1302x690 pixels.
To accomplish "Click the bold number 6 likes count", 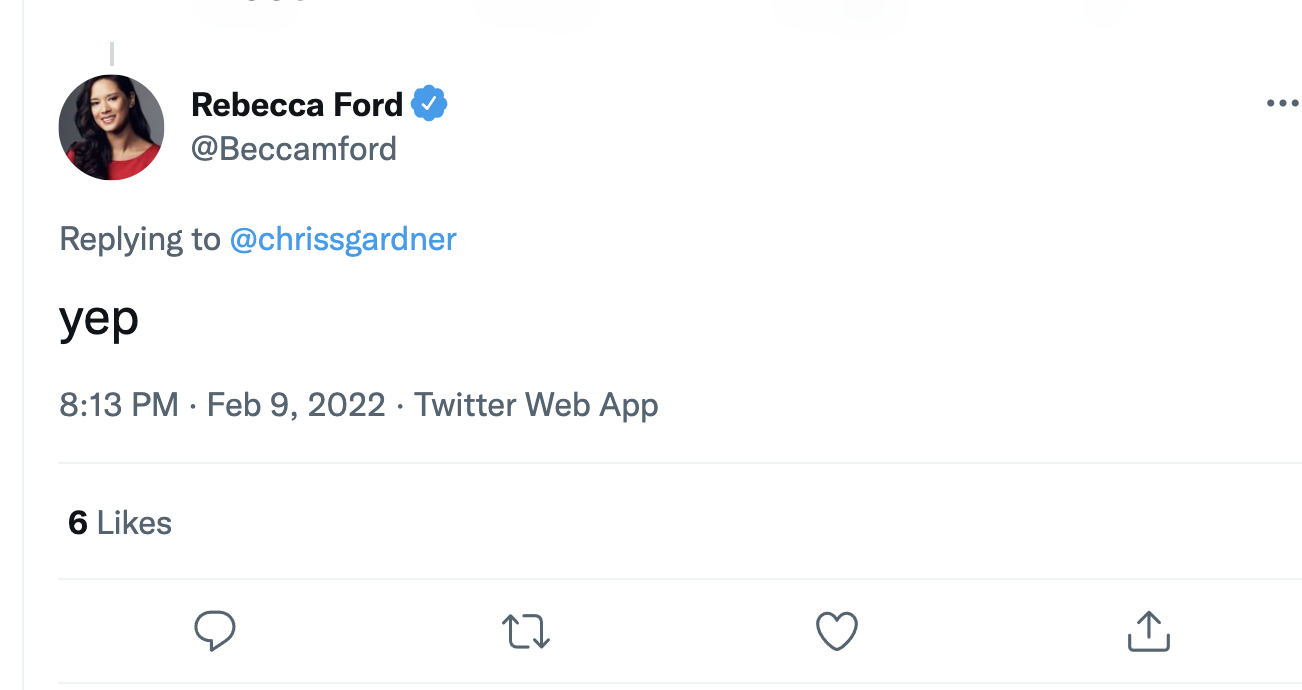I will click(78, 523).
